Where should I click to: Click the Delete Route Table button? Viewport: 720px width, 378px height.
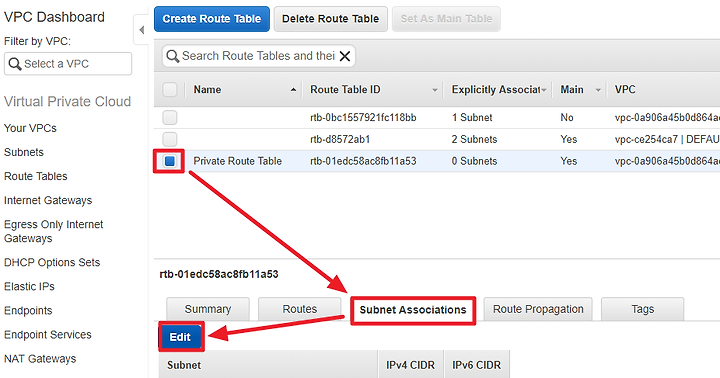(331, 19)
